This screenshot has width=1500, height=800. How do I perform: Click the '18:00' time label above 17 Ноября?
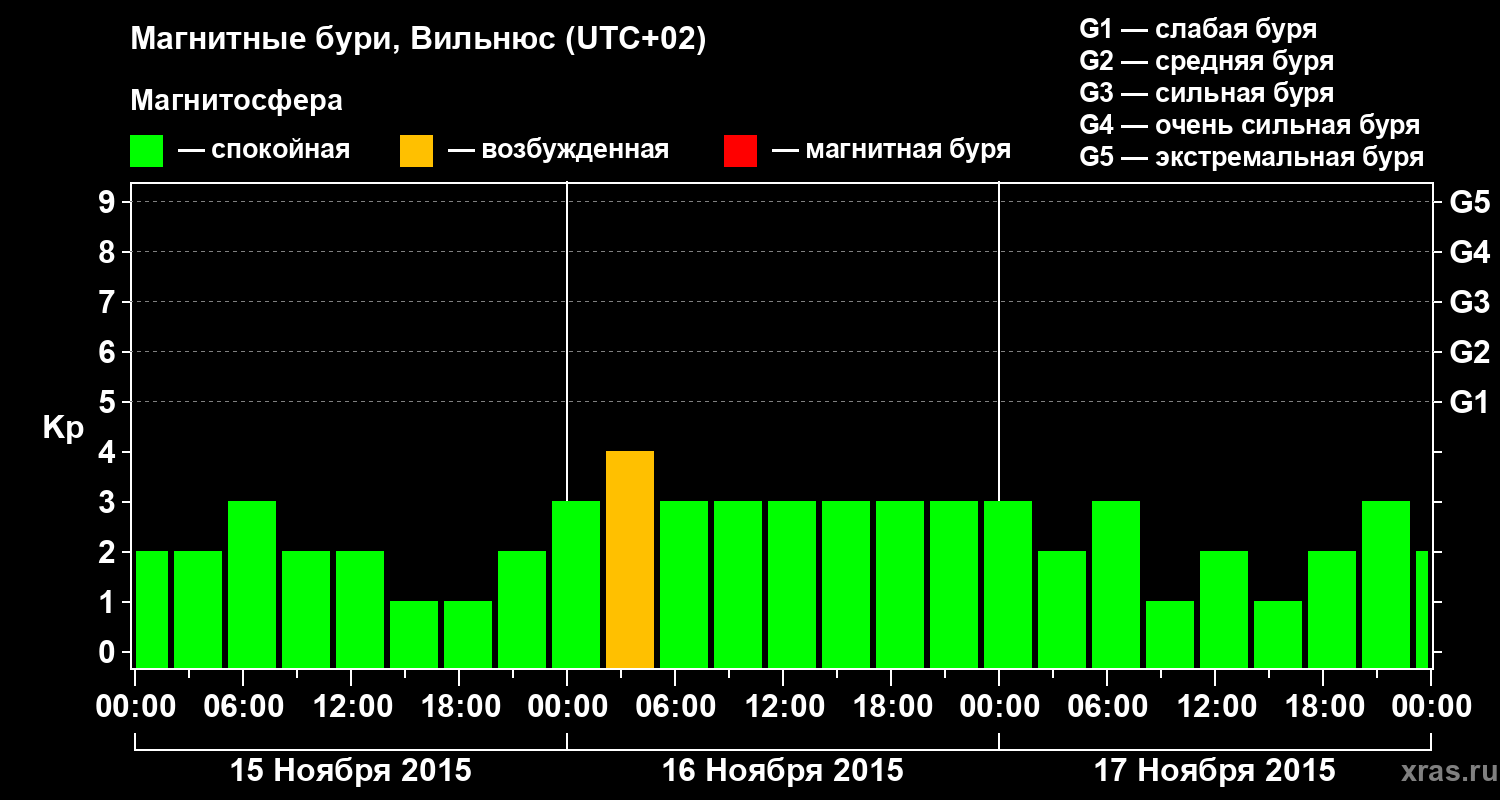(x=1323, y=707)
